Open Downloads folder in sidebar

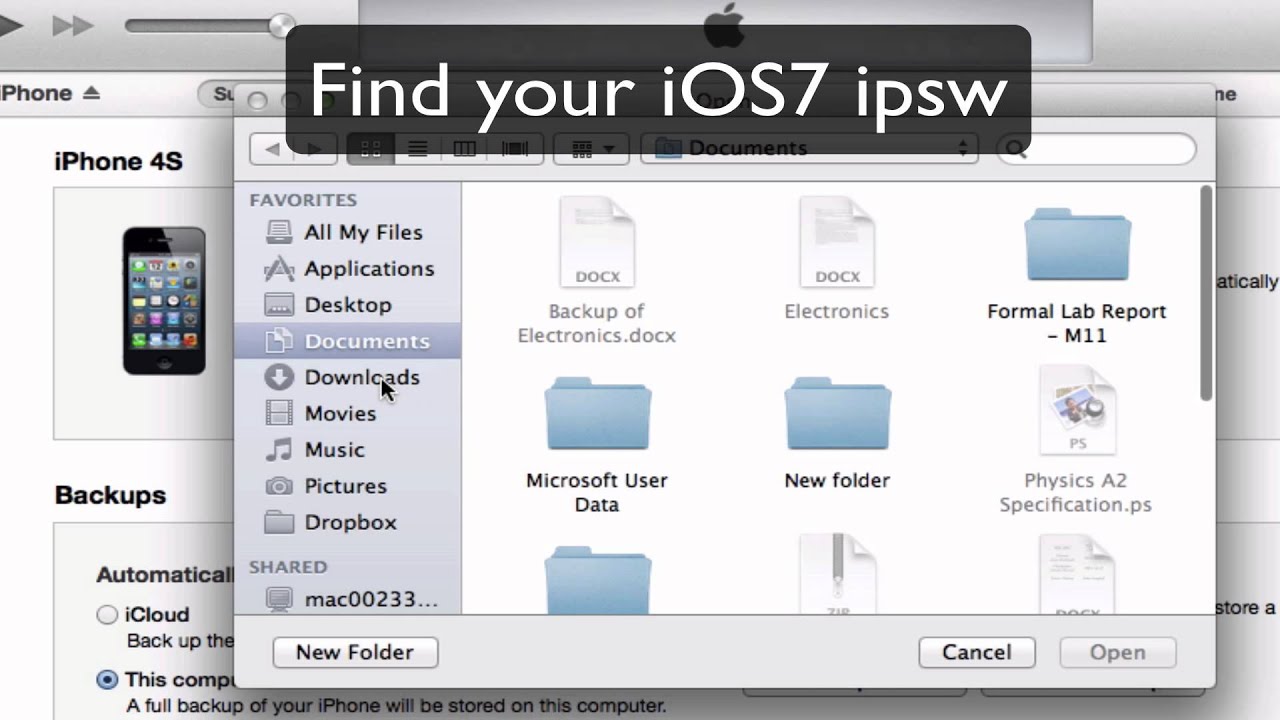click(x=343, y=377)
